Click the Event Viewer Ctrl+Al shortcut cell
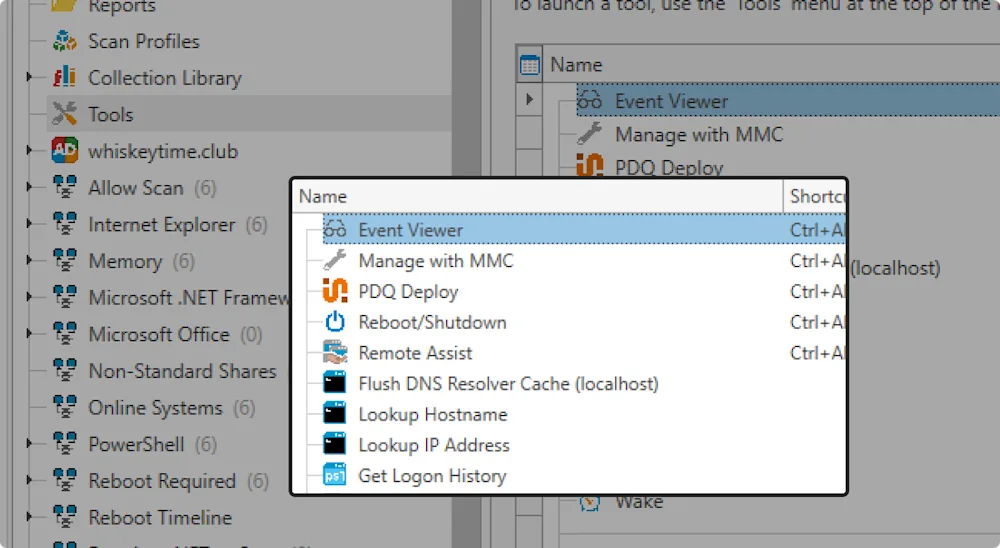 pos(818,230)
